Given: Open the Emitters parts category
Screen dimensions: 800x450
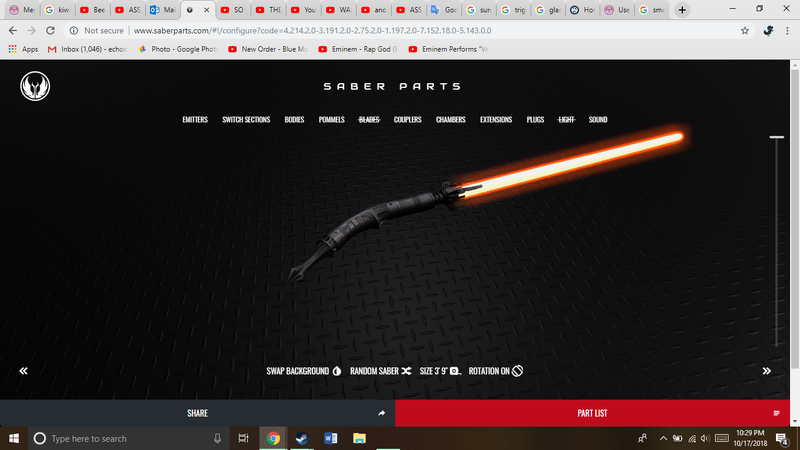Looking at the screenshot, I should pos(195,120).
